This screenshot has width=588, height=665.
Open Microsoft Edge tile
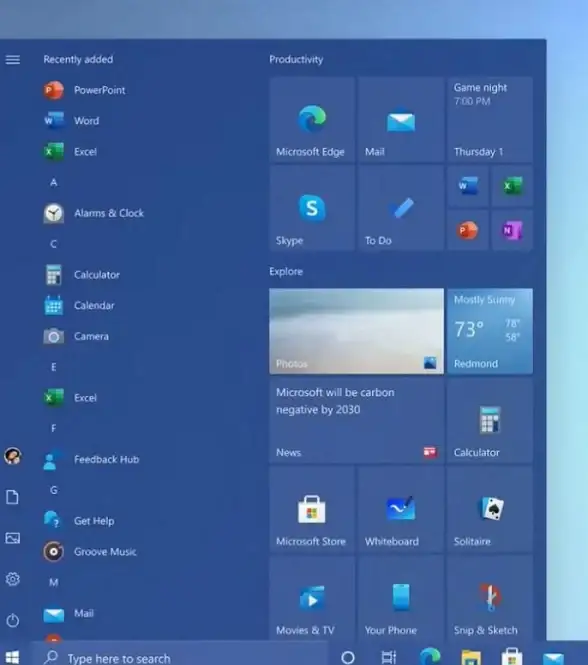point(312,119)
